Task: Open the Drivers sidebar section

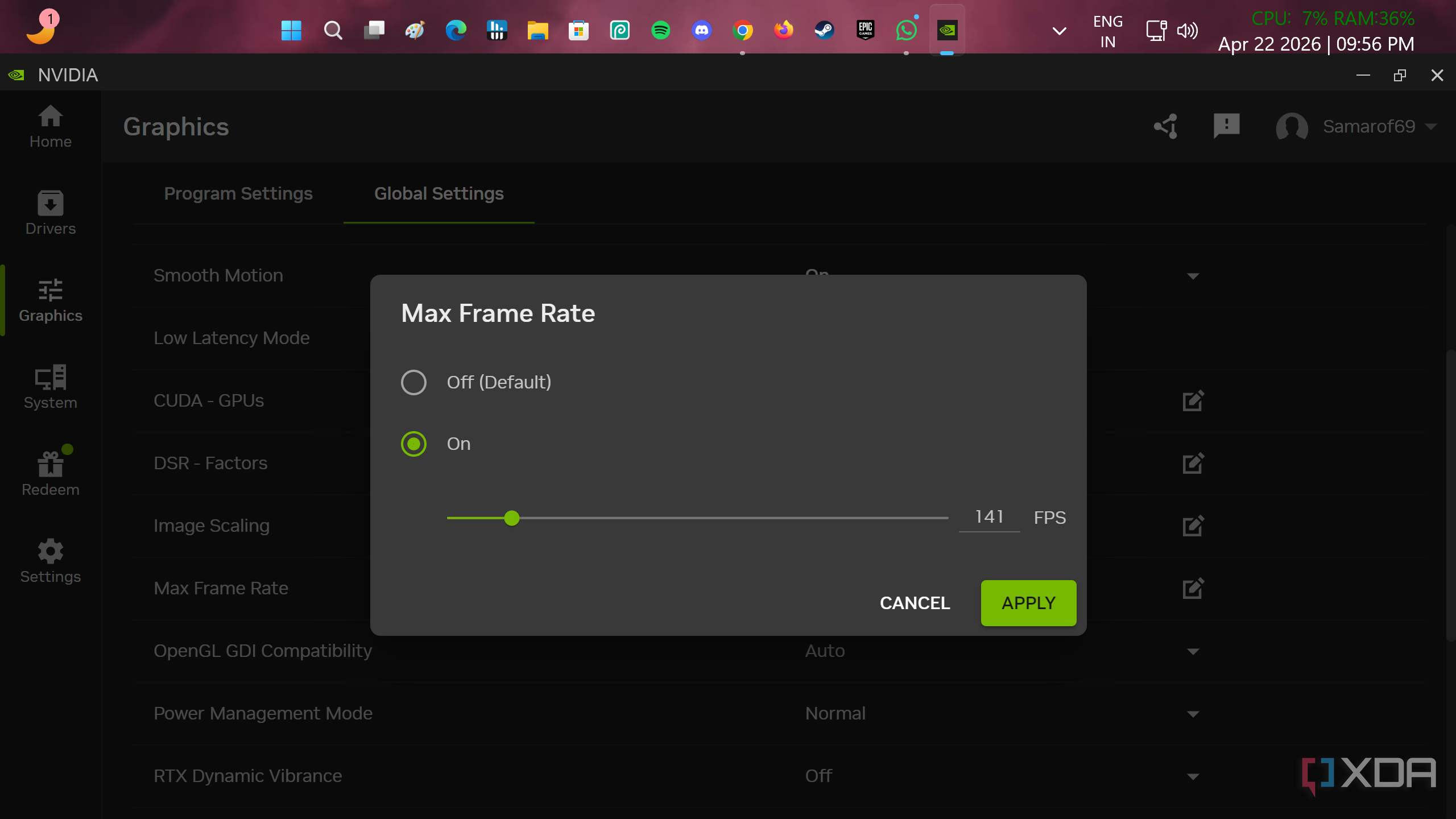Action: coord(51,213)
